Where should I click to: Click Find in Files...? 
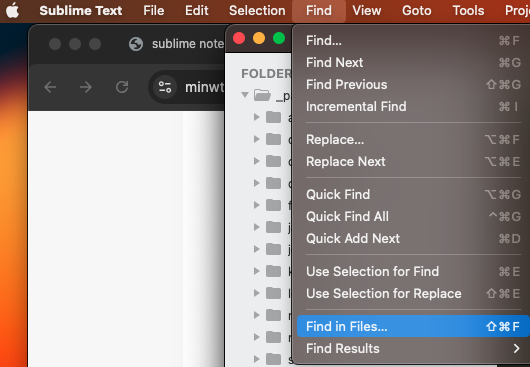(413, 326)
